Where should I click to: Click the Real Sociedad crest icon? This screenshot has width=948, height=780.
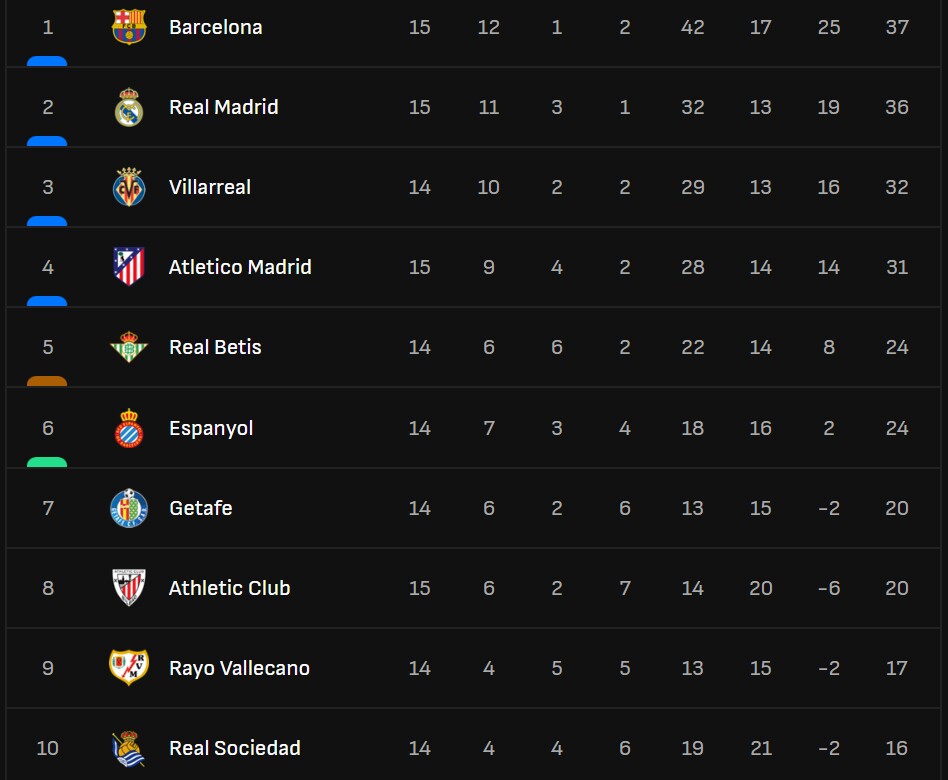pos(129,748)
